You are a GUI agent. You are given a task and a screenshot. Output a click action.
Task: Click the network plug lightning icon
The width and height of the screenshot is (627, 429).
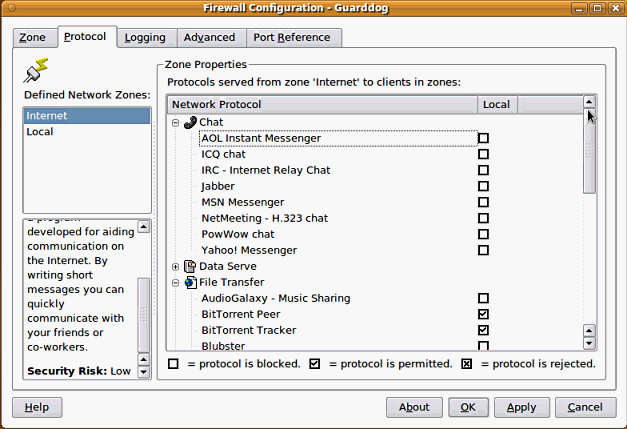tap(36, 70)
